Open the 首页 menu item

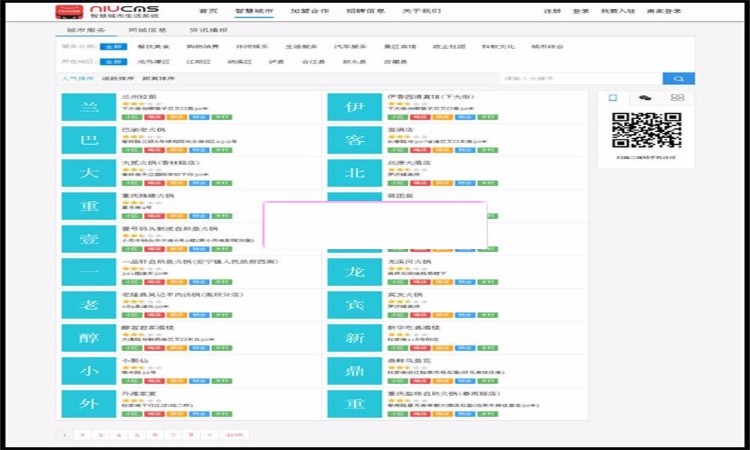(208, 11)
